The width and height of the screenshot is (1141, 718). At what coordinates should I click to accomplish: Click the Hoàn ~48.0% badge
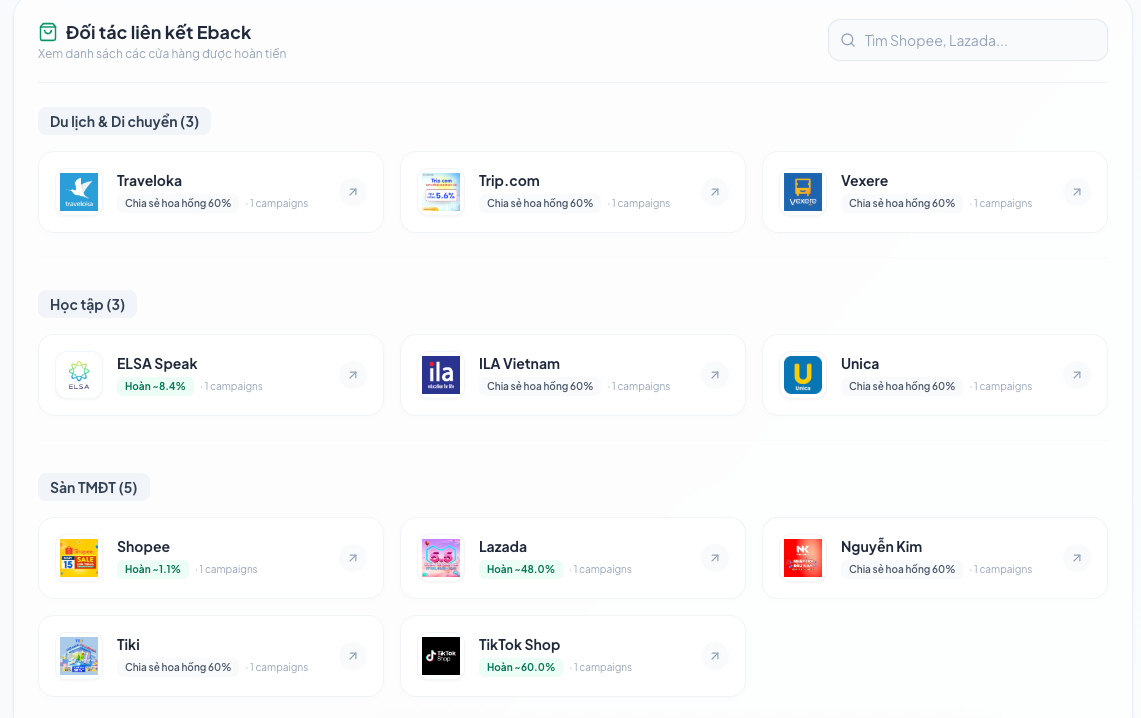(521, 569)
